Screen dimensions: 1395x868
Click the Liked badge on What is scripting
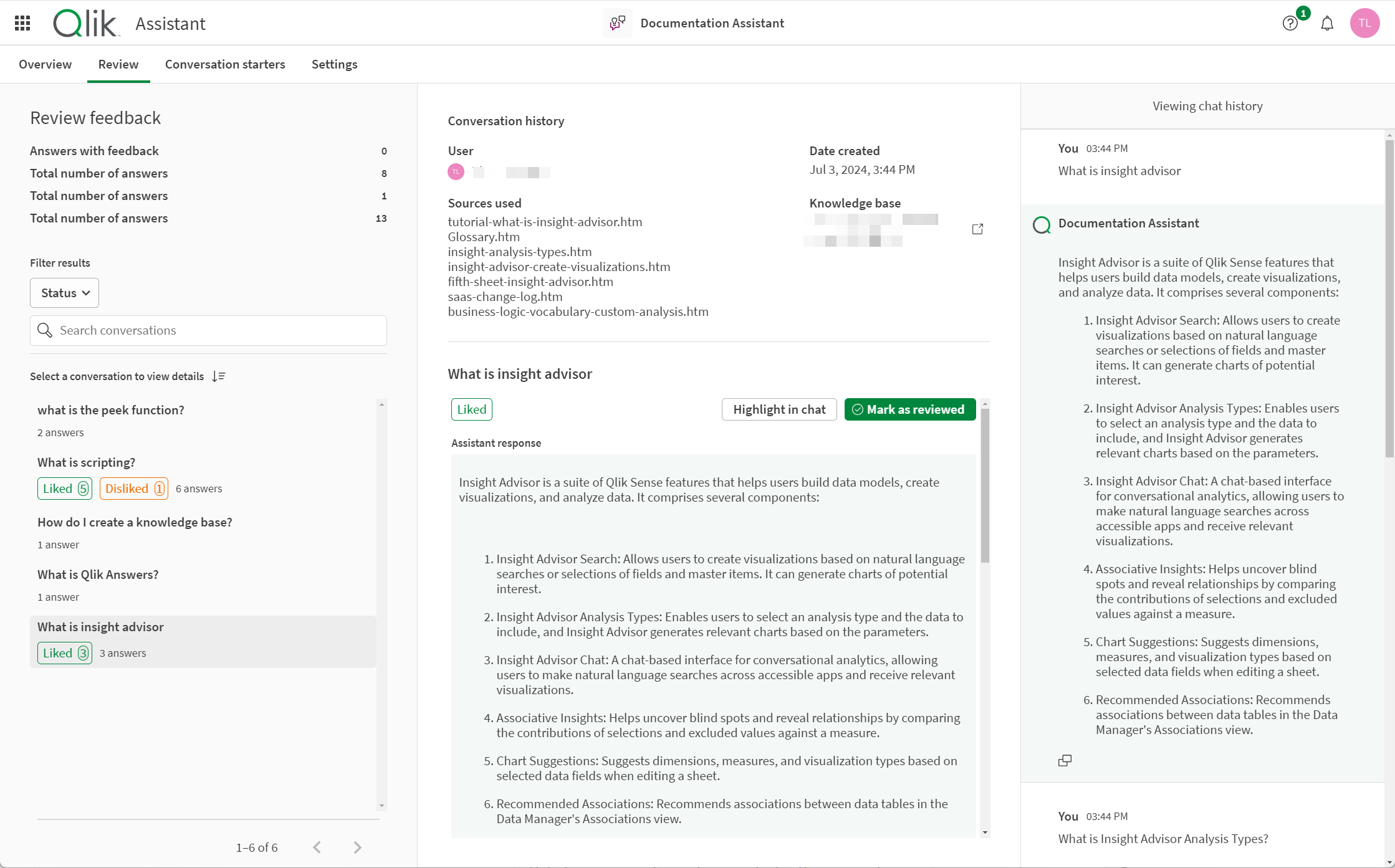click(63, 488)
